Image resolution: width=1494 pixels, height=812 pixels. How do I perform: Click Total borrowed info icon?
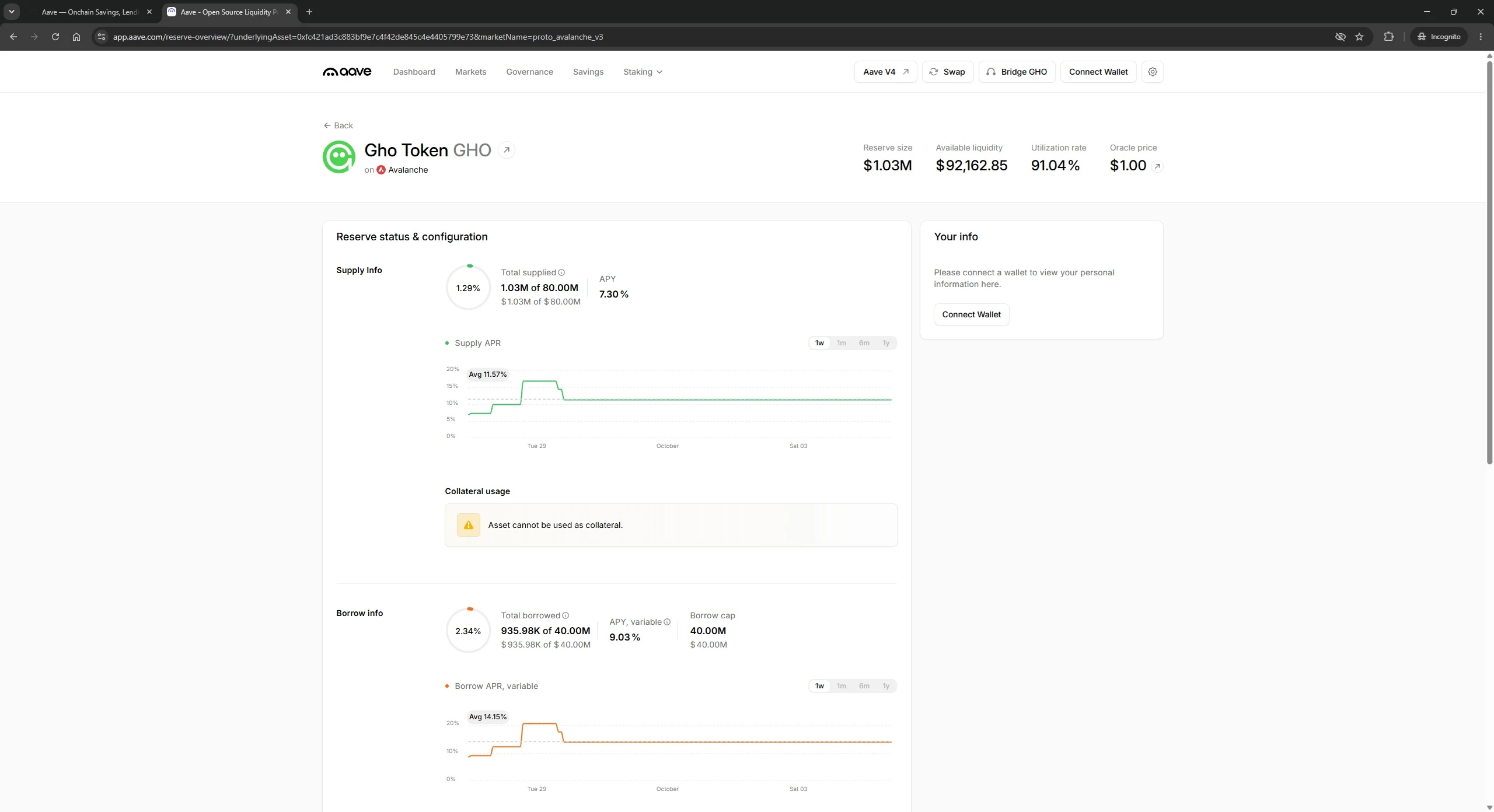(566, 615)
